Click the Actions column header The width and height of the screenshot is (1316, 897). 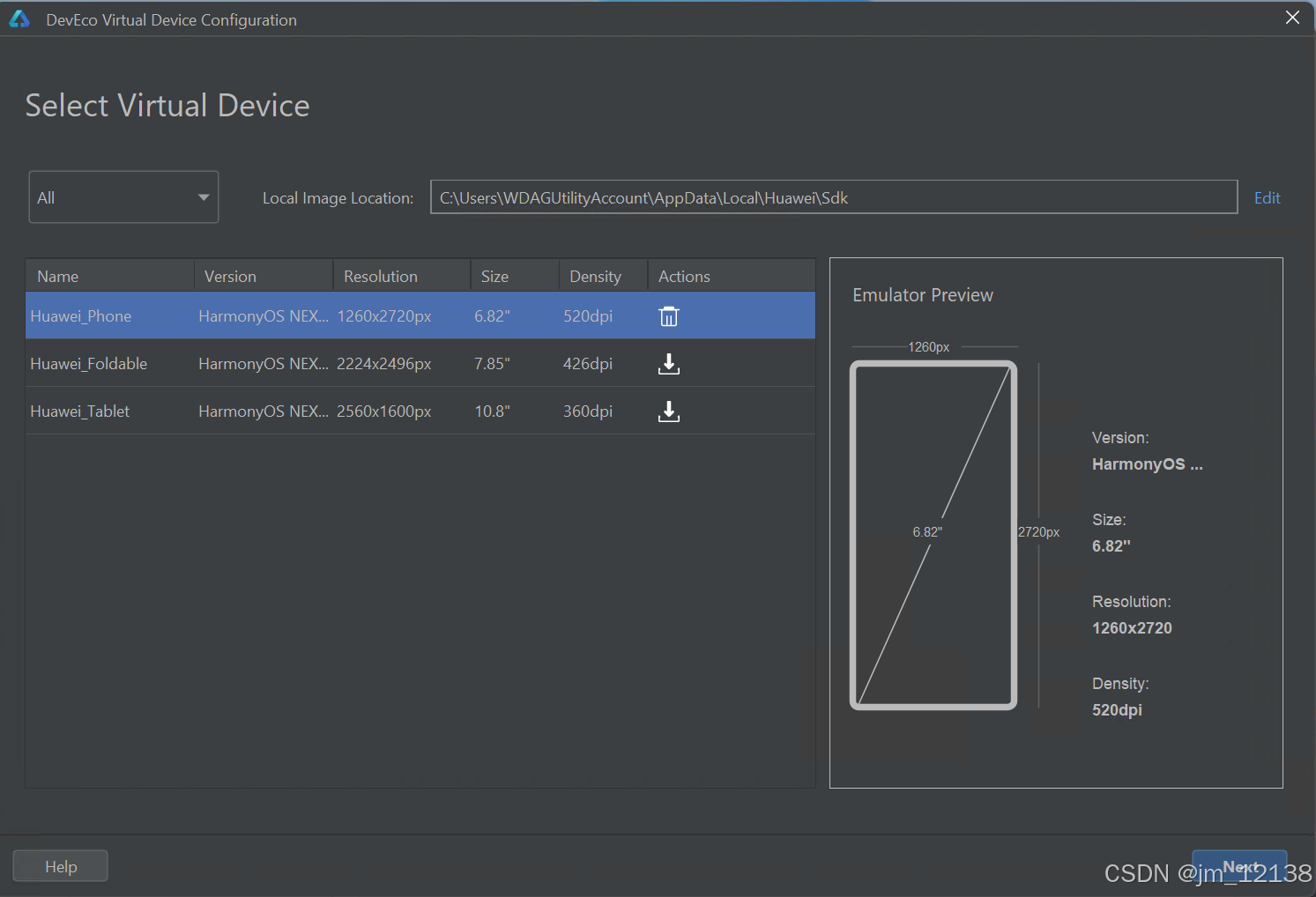(732, 276)
